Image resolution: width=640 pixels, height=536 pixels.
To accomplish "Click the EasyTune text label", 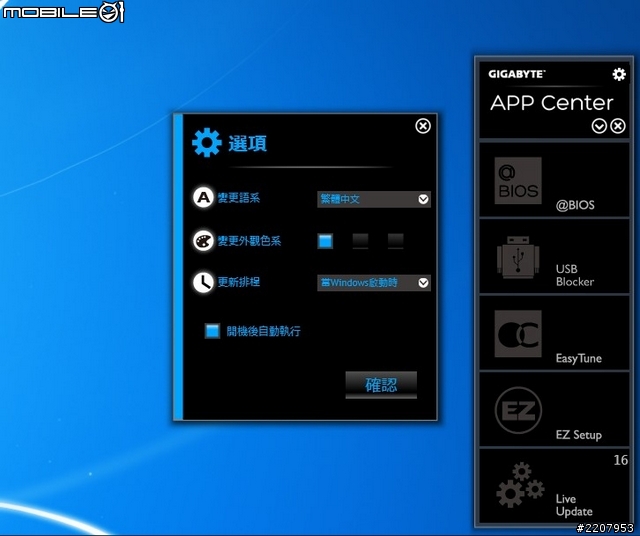I will 579,358.
